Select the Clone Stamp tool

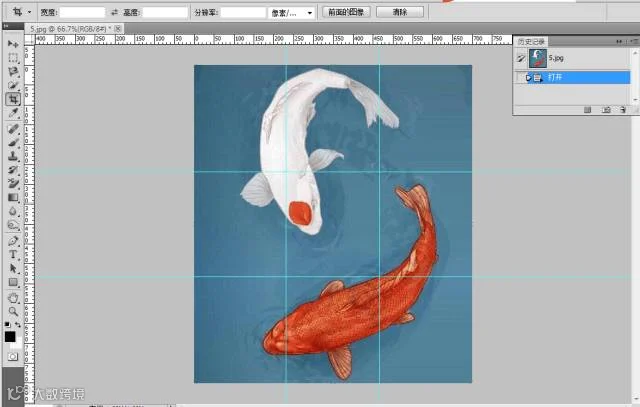click(x=13, y=156)
